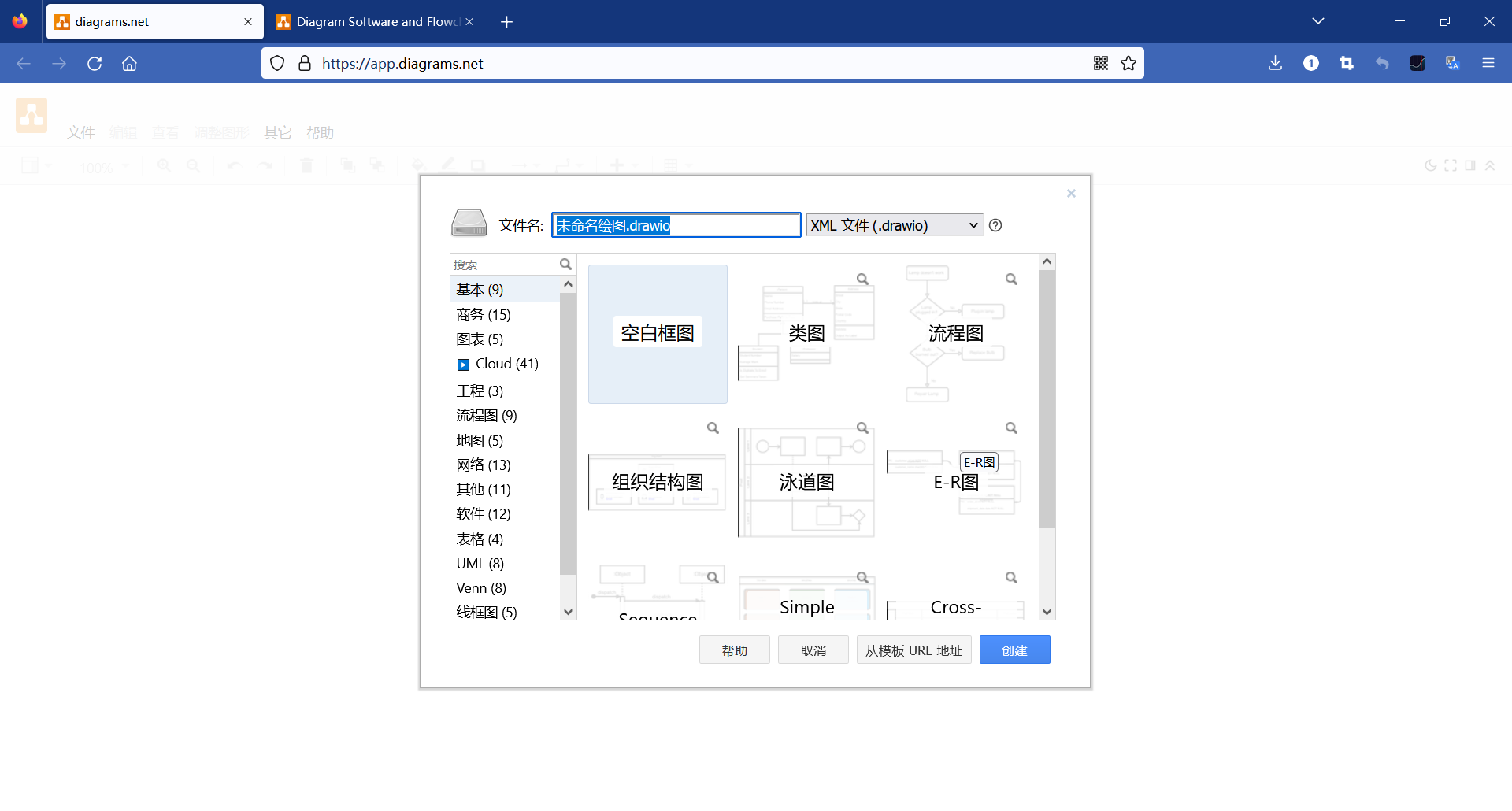The width and height of the screenshot is (1512, 811).
Task: Choose the E-R图 template thumbnail
Action: tap(956, 482)
